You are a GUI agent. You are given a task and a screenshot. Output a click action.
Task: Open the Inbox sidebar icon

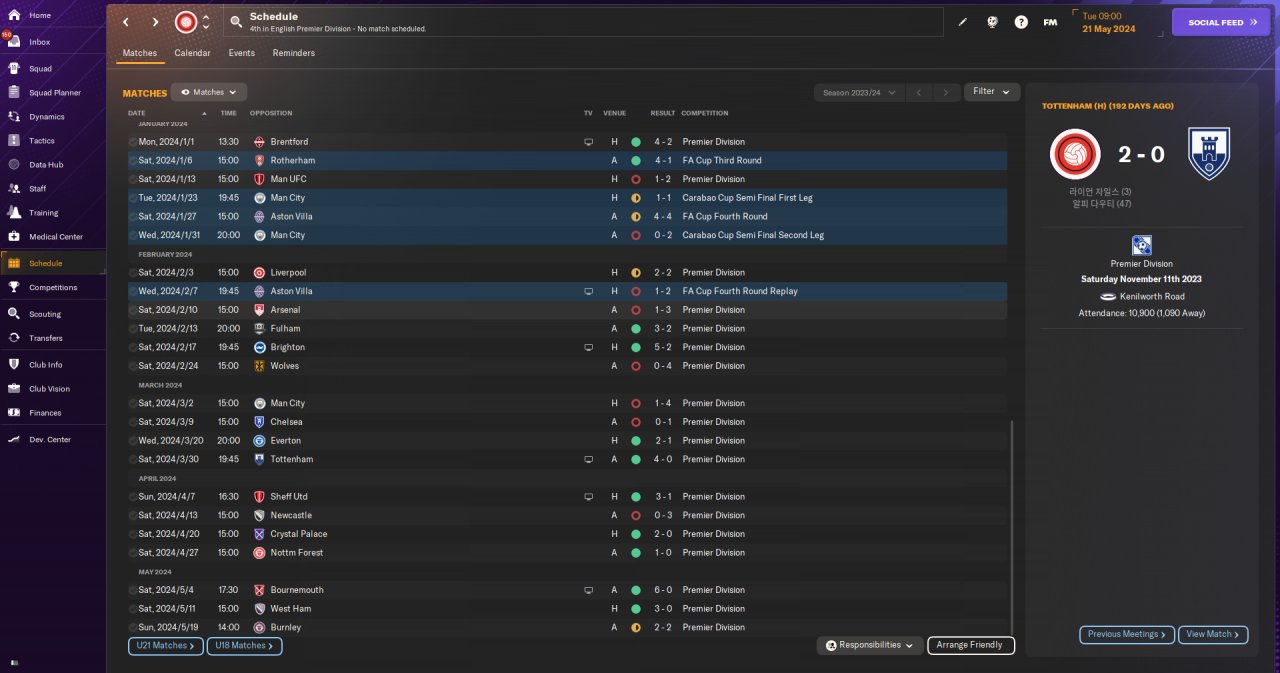(14, 42)
